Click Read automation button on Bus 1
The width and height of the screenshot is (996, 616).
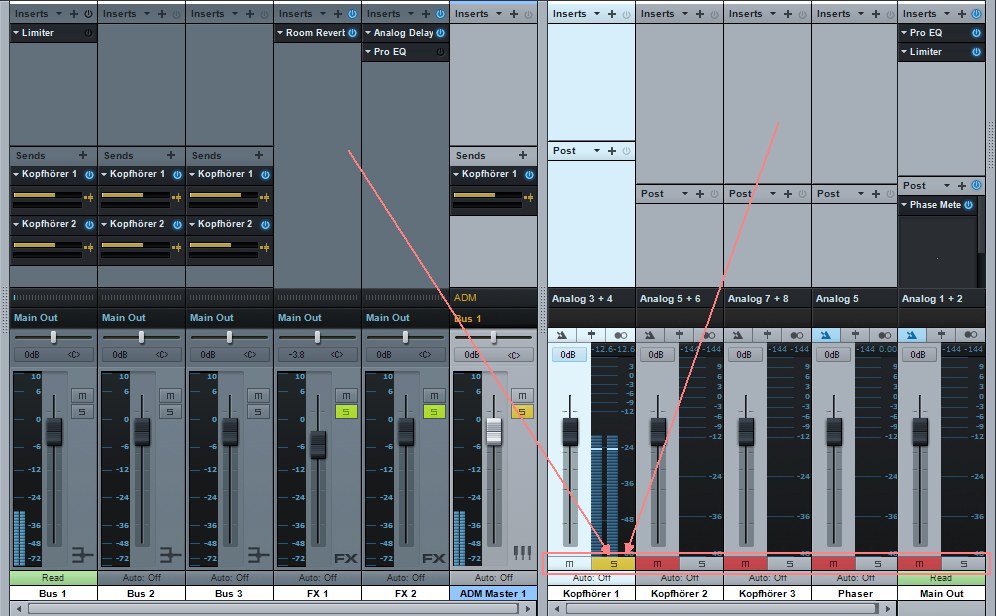53,577
